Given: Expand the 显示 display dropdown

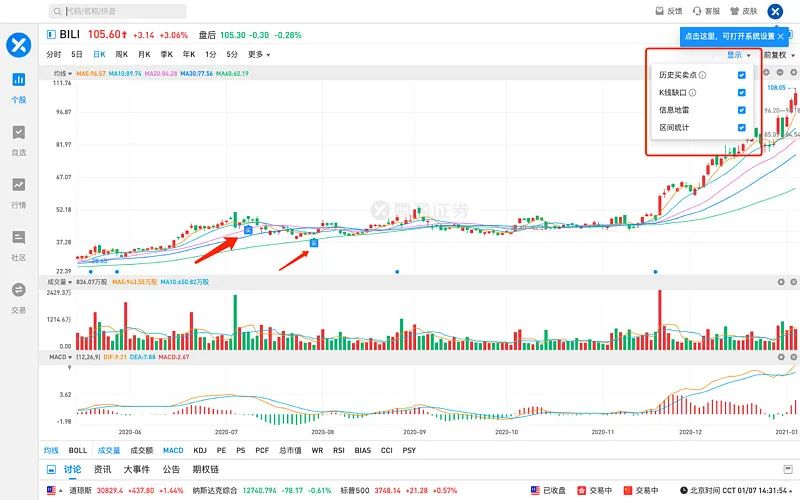Looking at the screenshot, I should [738, 55].
